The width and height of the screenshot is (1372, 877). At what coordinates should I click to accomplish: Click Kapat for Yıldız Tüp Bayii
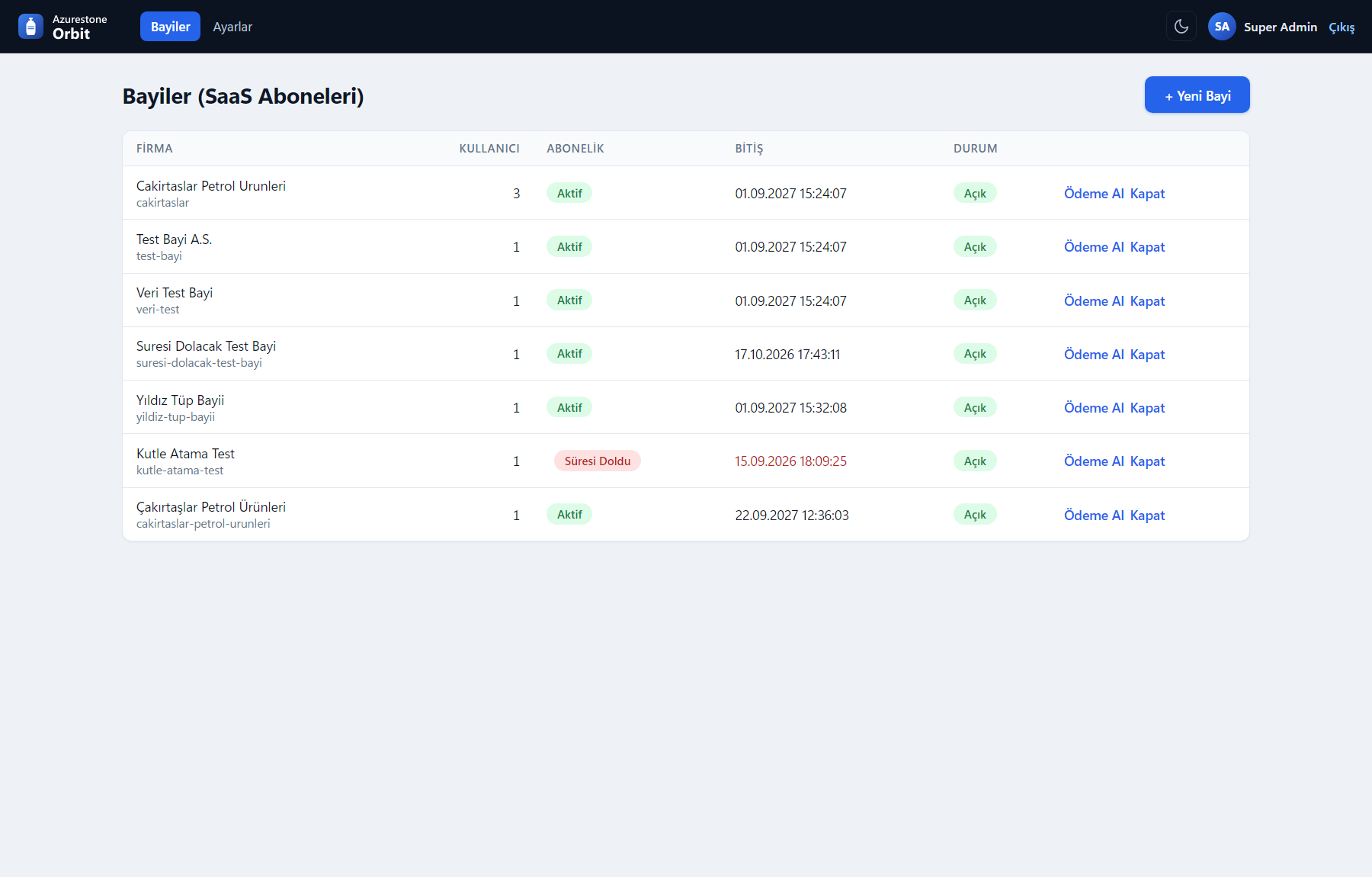click(x=1147, y=408)
